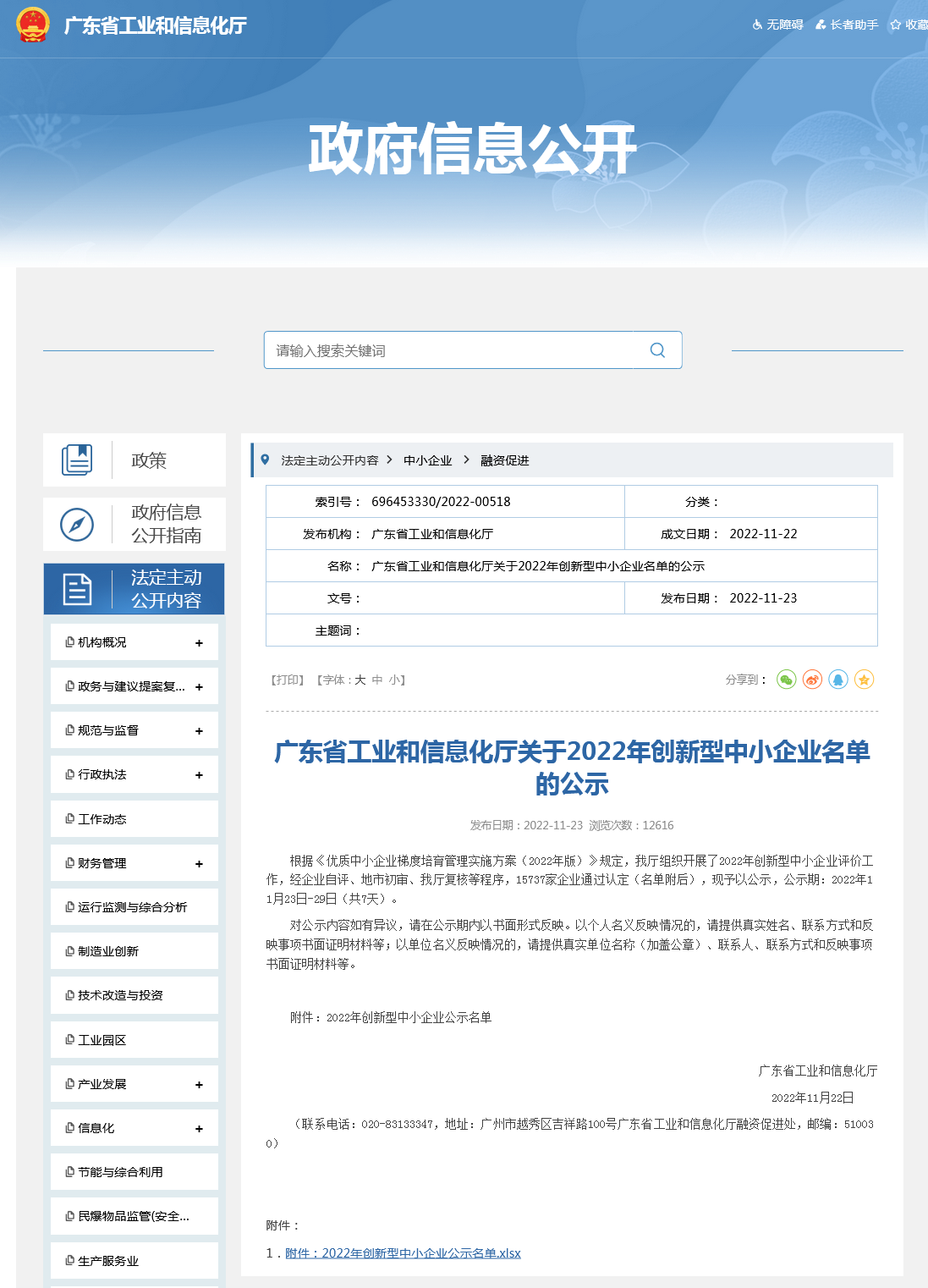Viewport: 928px width, 1288px height.
Task: Select 工作动态 in sidebar menu
Action: [x=102, y=819]
